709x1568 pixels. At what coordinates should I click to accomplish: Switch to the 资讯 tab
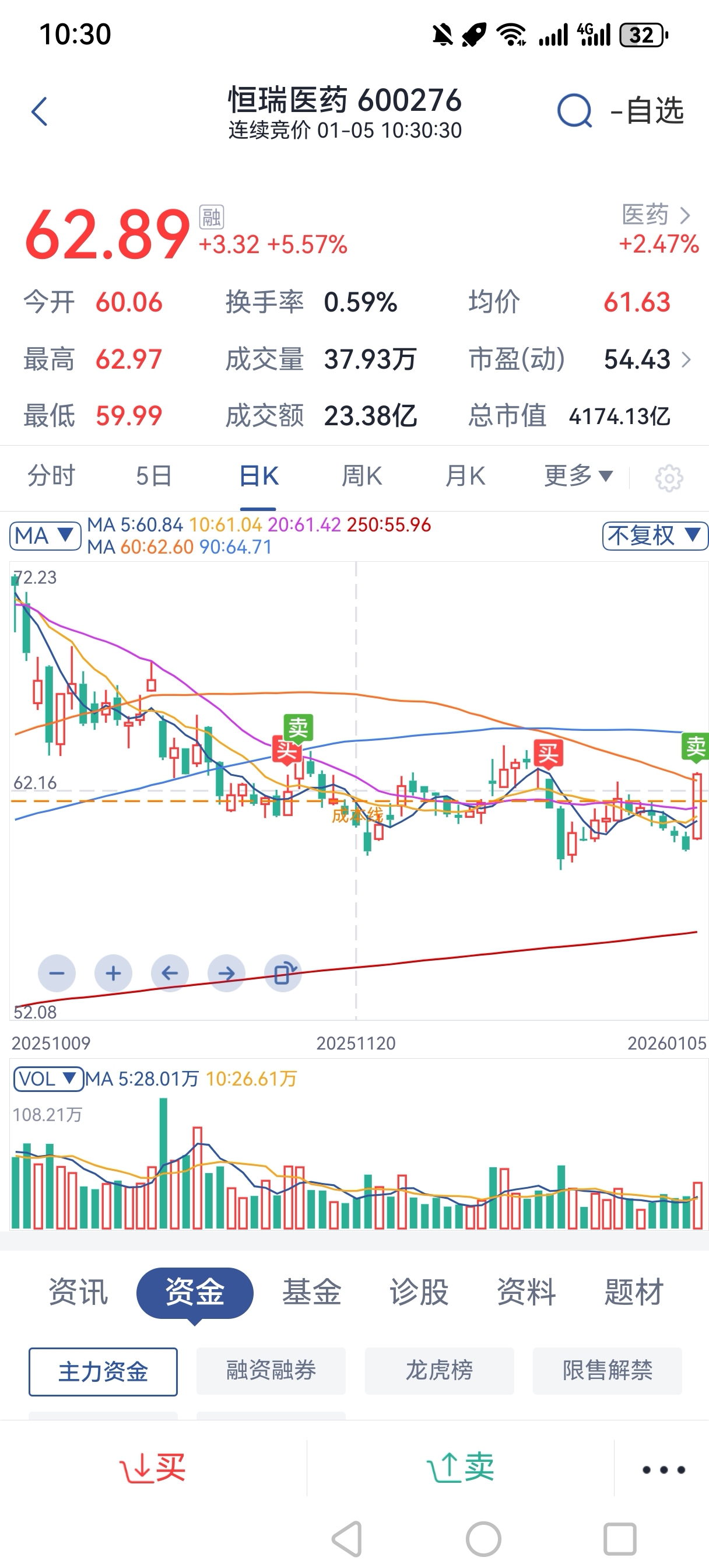tap(79, 1291)
